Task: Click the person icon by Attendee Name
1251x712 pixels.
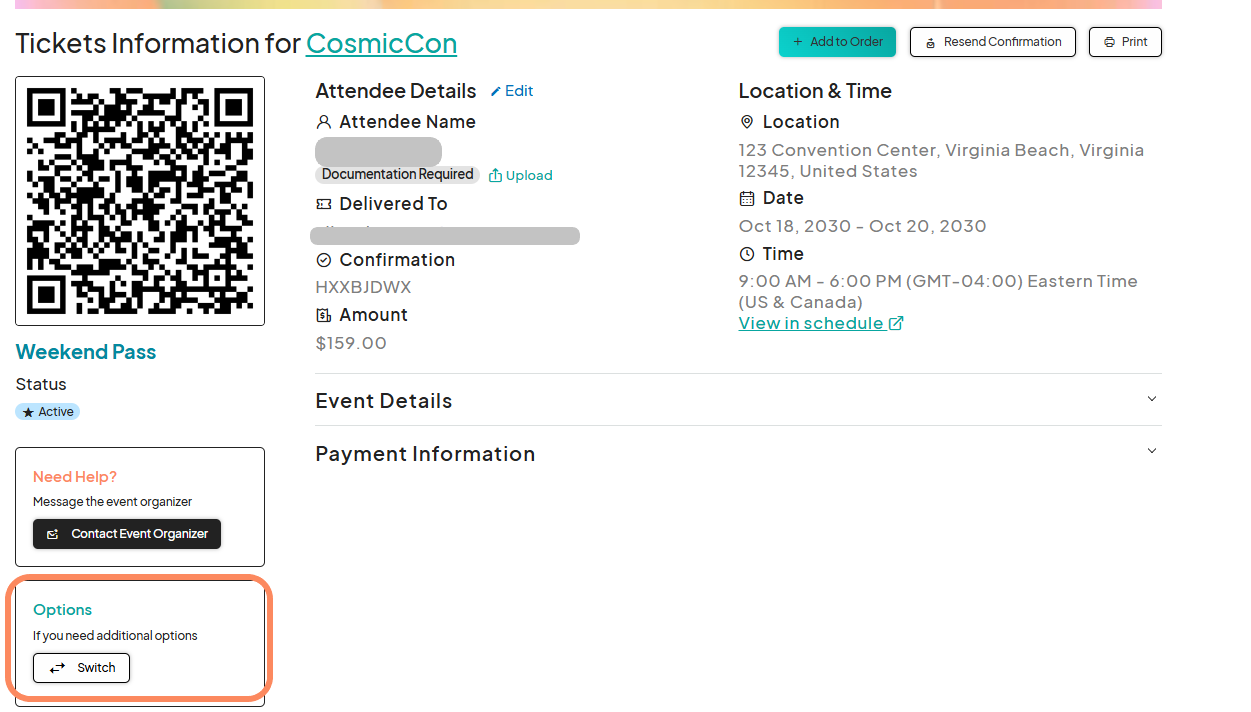Action: click(323, 122)
